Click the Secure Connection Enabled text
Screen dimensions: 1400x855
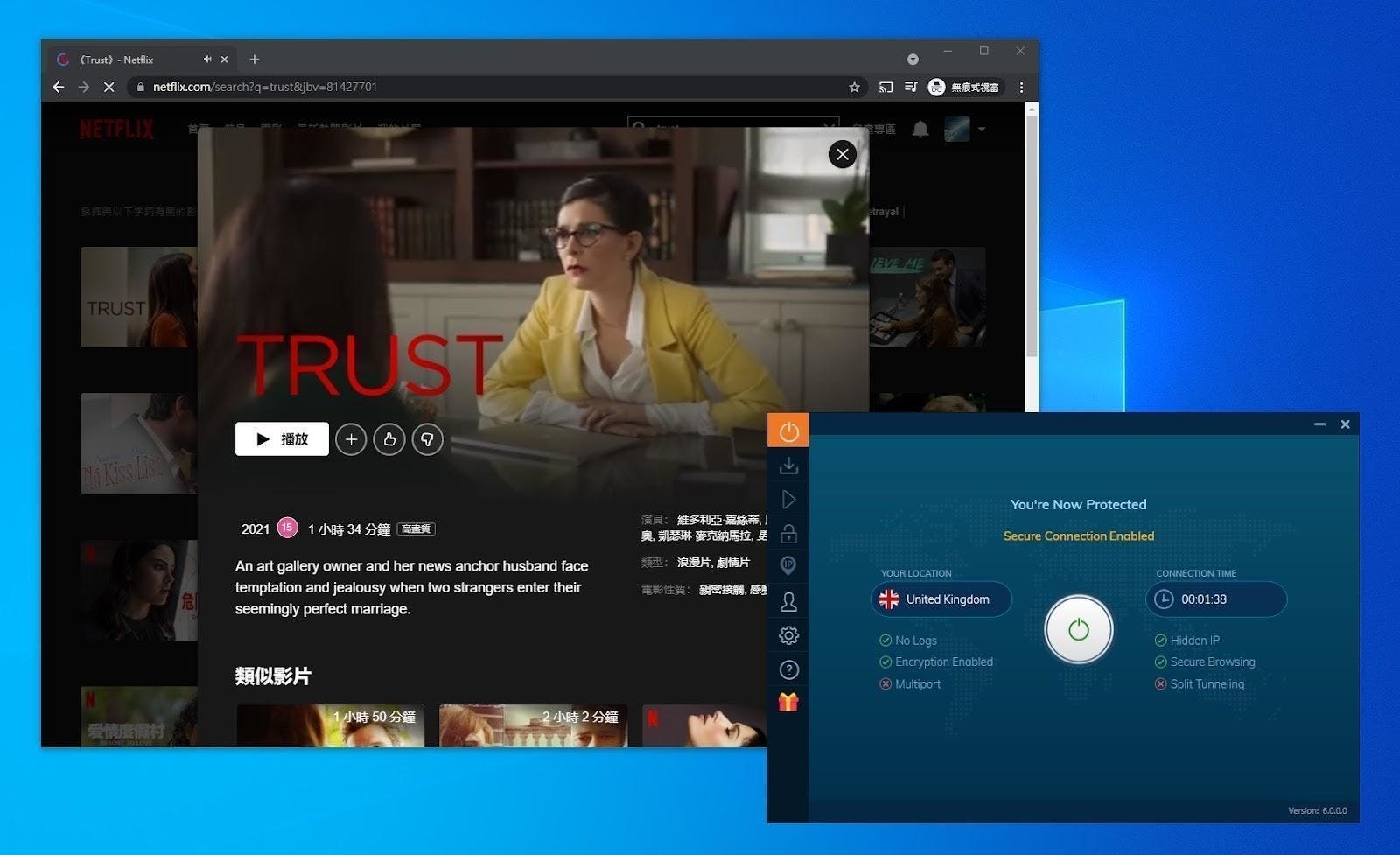(x=1078, y=536)
